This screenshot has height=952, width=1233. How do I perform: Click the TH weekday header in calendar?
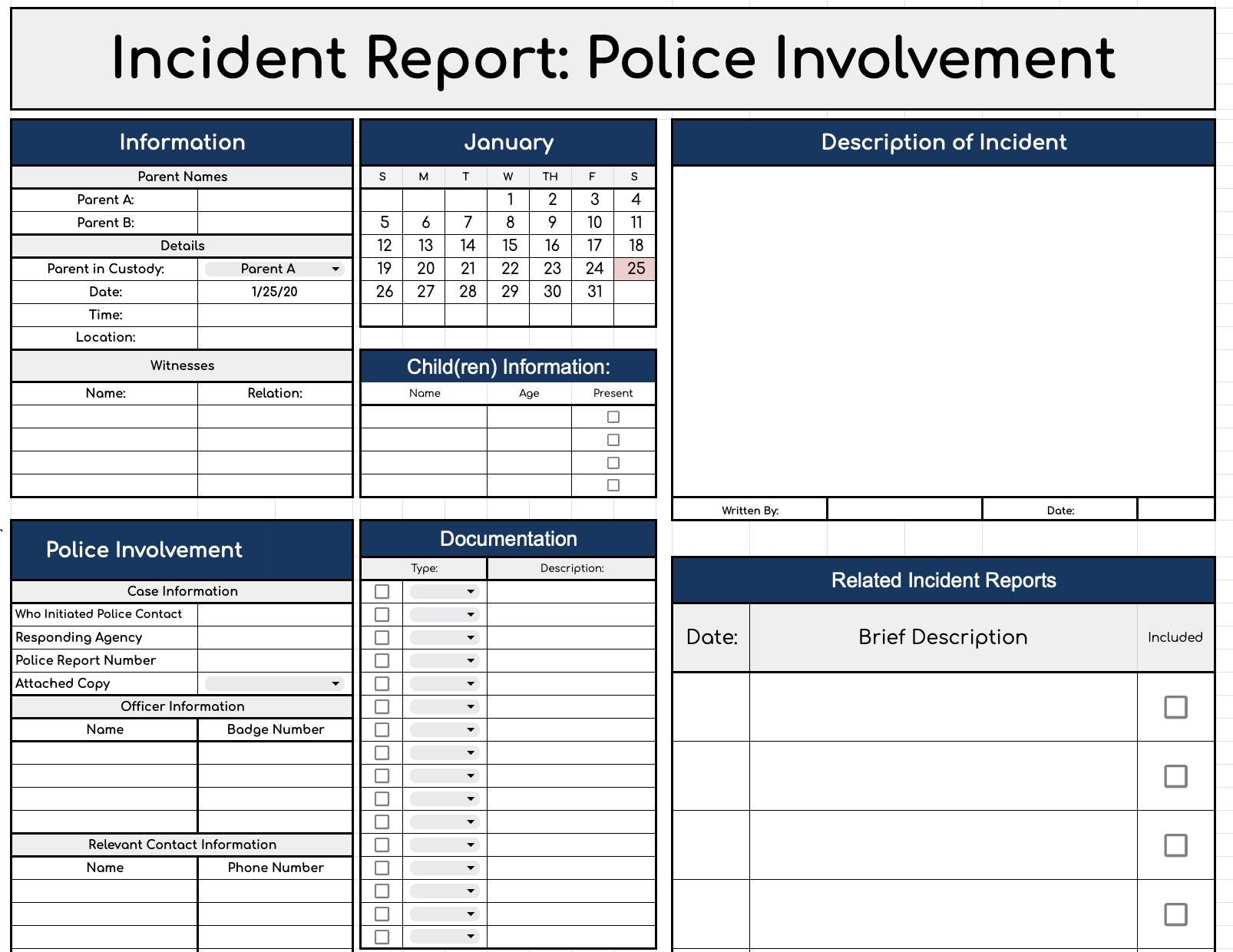point(550,177)
